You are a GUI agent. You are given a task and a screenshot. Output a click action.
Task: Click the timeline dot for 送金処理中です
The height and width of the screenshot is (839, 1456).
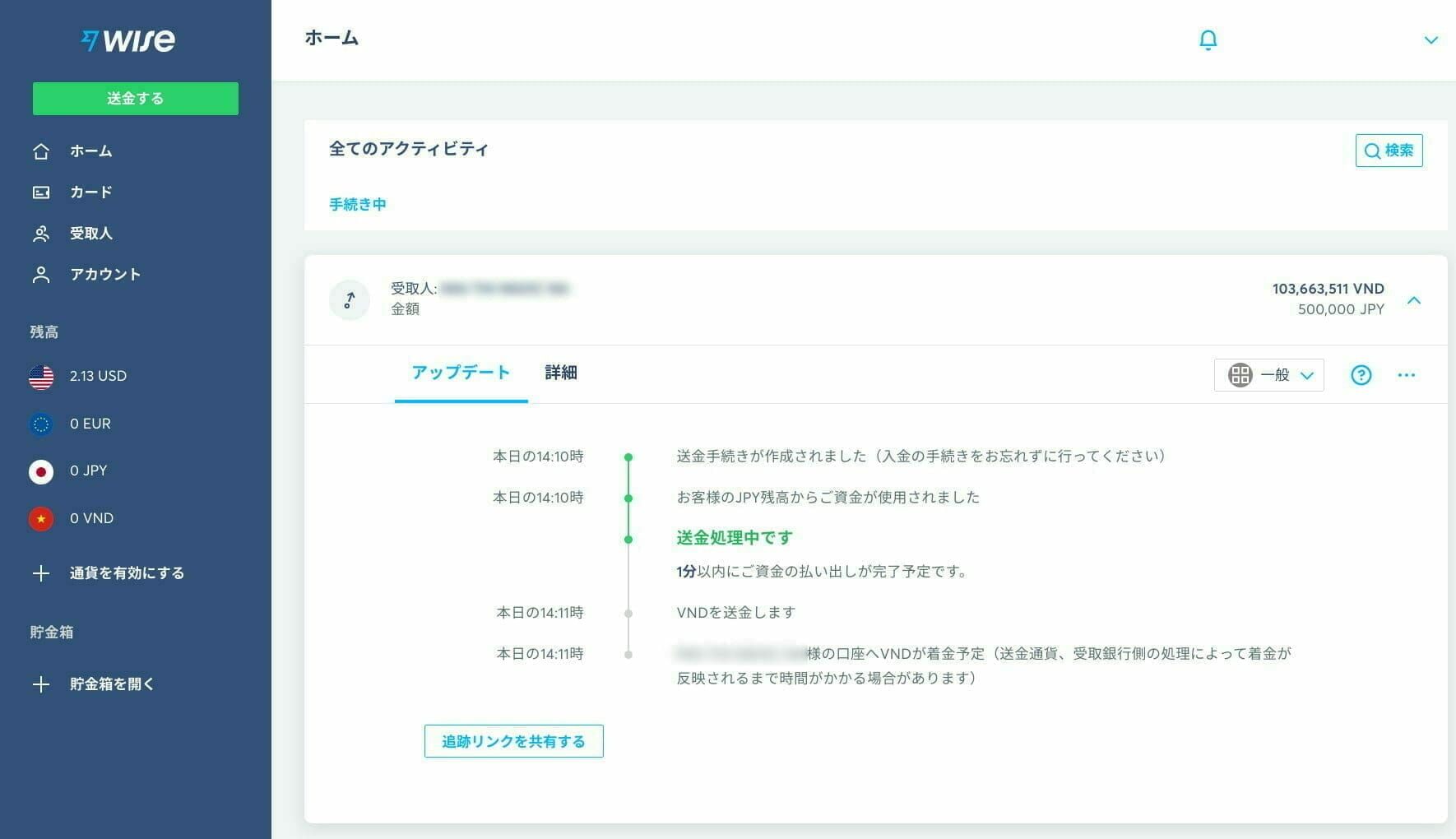coord(628,540)
